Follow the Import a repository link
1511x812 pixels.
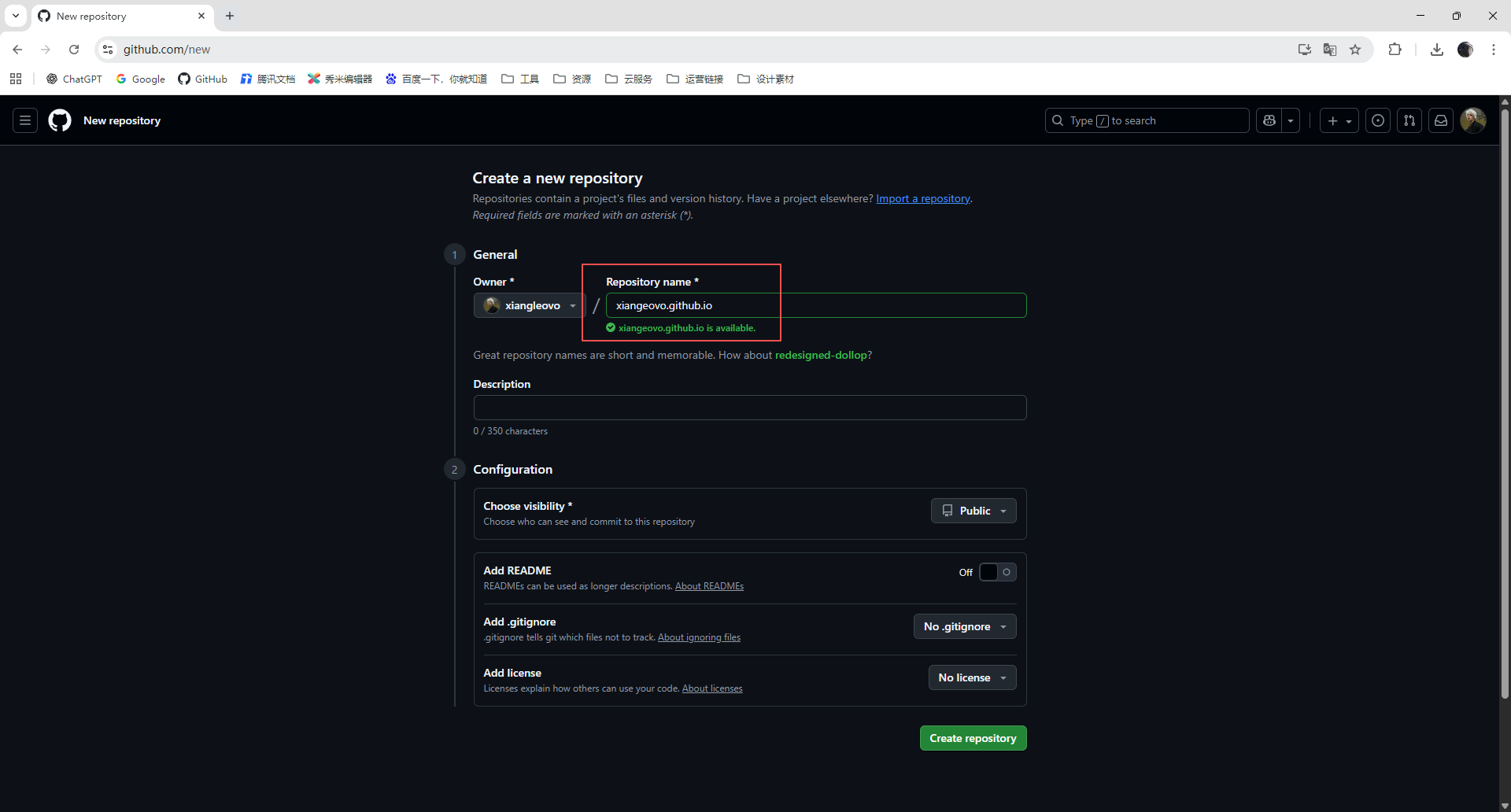tap(922, 198)
